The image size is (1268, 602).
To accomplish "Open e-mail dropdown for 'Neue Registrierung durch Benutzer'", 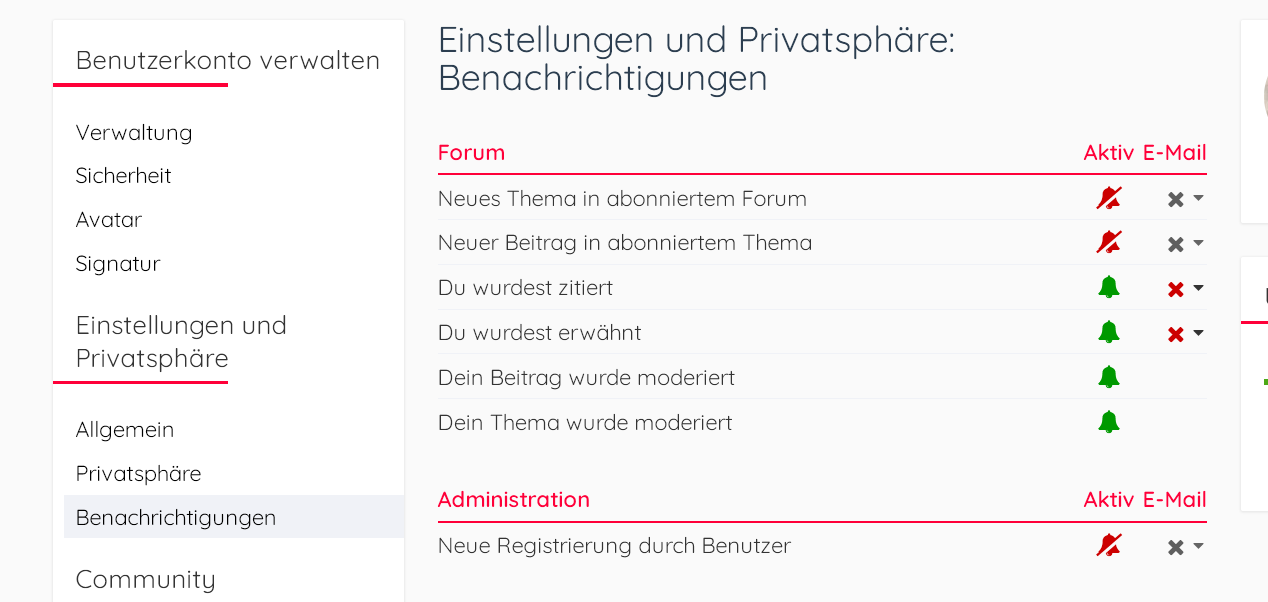I will pos(1185,546).
